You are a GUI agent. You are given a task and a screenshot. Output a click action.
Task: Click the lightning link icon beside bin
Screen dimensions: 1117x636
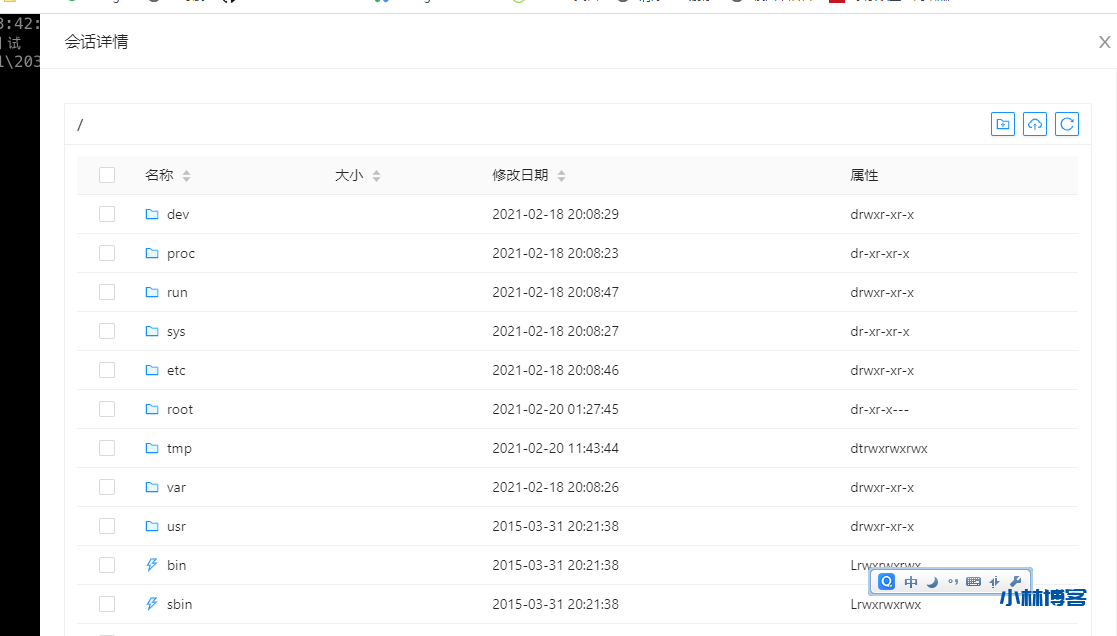152,565
